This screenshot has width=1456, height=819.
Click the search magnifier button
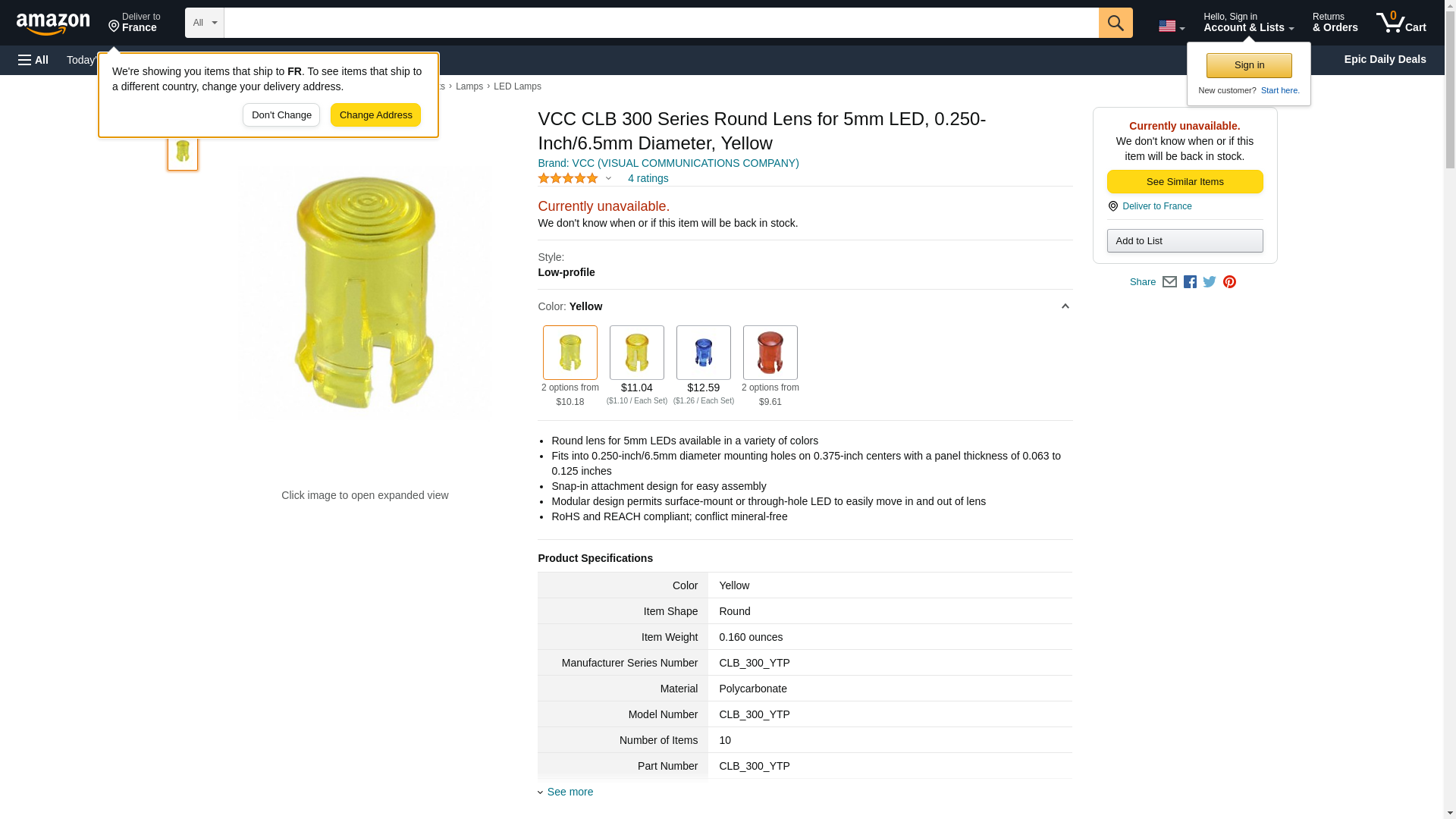tap(1115, 23)
